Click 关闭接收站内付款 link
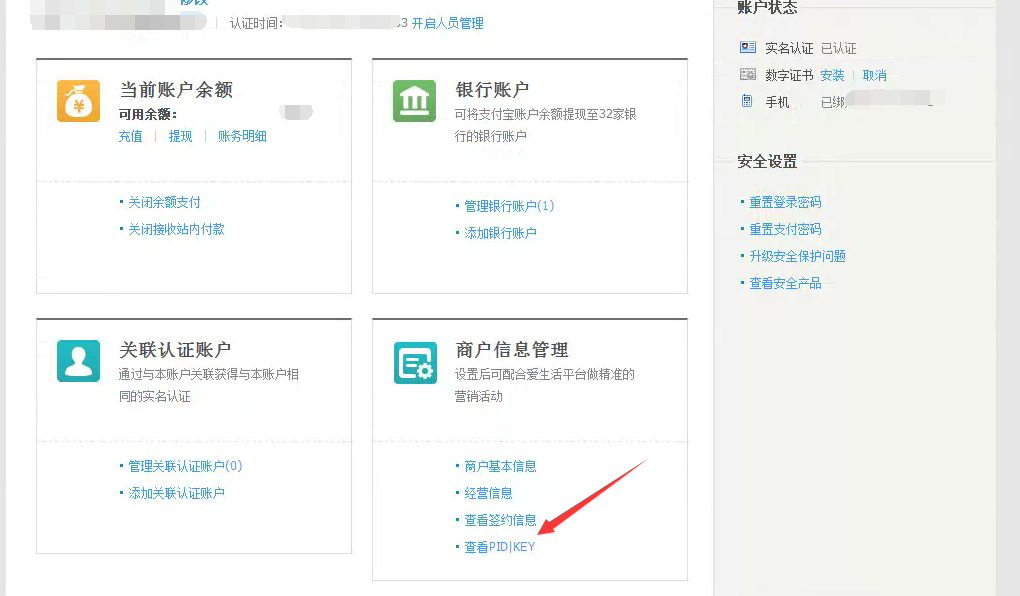1020x596 pixels. [x=176, y=229]
